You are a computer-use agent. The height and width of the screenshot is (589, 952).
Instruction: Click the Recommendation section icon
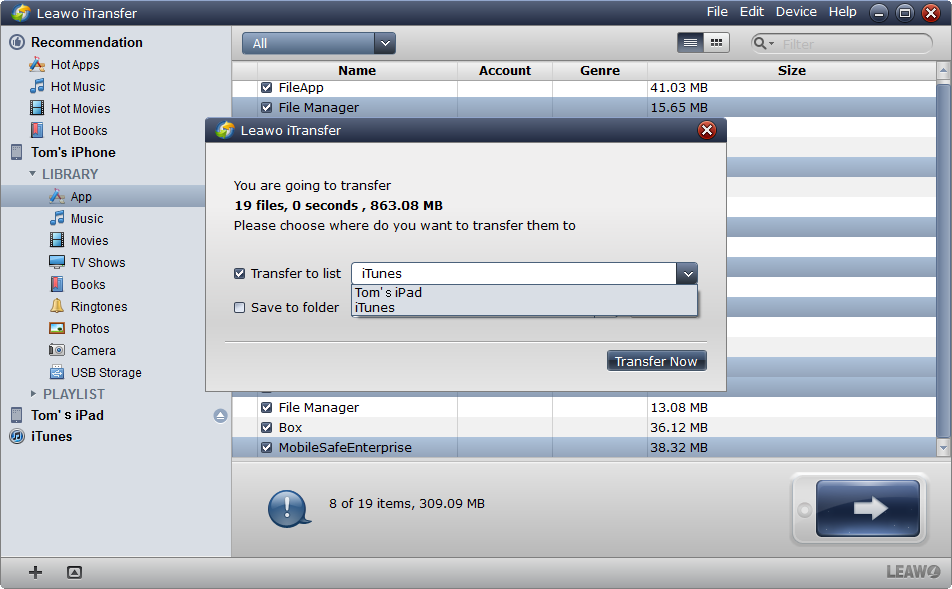tap(17, 42)
